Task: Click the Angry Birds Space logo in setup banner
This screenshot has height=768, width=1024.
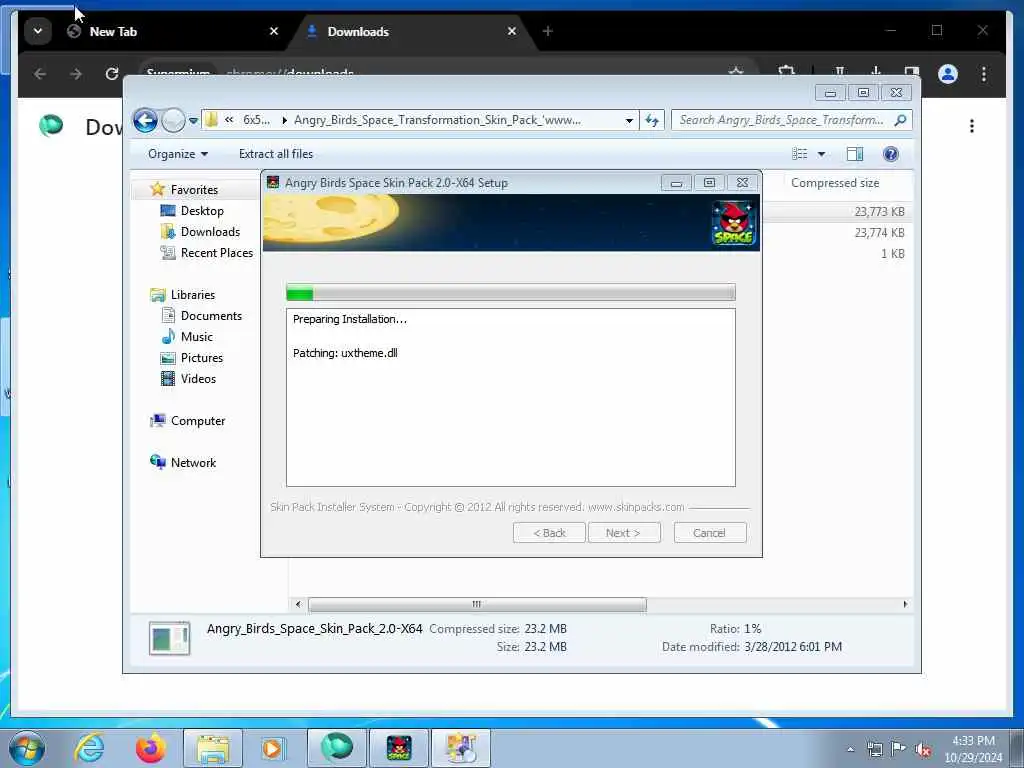Action: [733, 223]
